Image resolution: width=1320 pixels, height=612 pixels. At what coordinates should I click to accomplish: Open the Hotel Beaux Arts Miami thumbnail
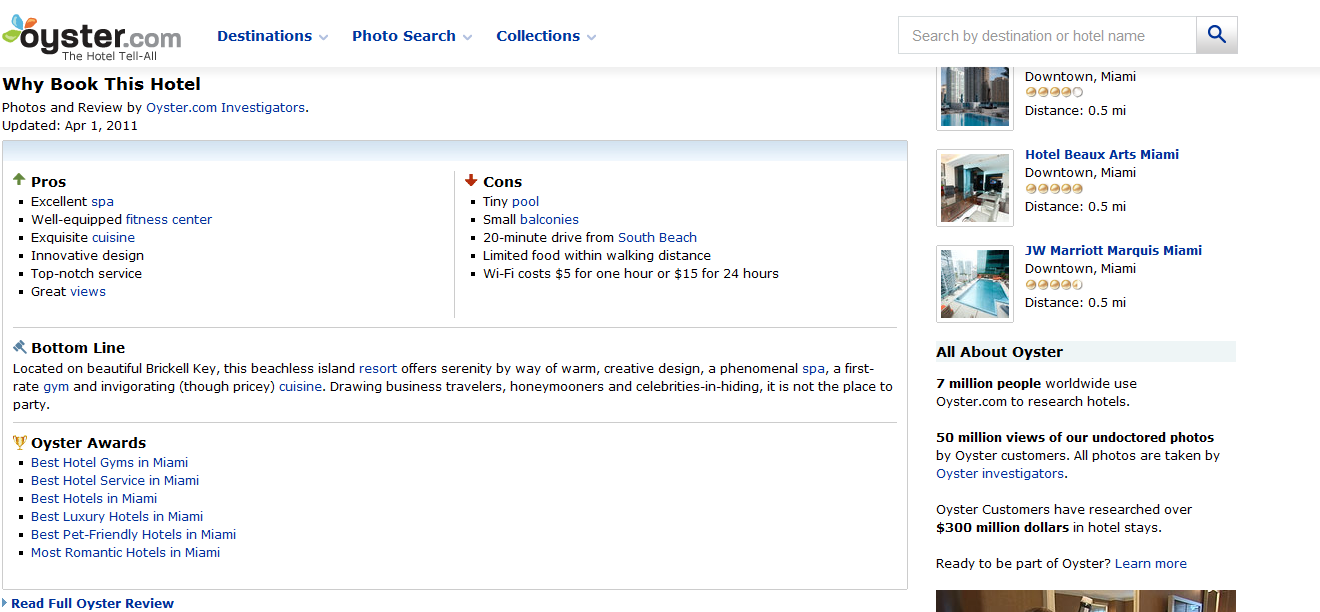coord(975,188)
